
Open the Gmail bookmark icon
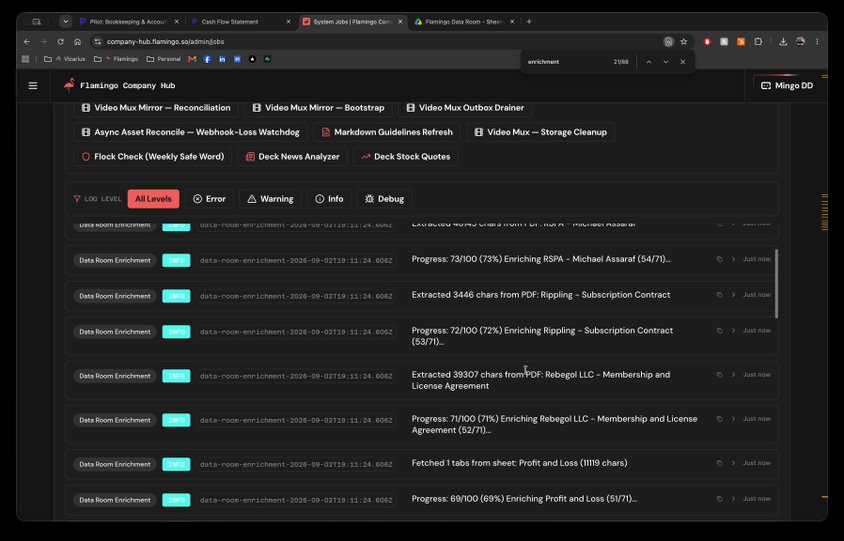click(x=192, y=59)
